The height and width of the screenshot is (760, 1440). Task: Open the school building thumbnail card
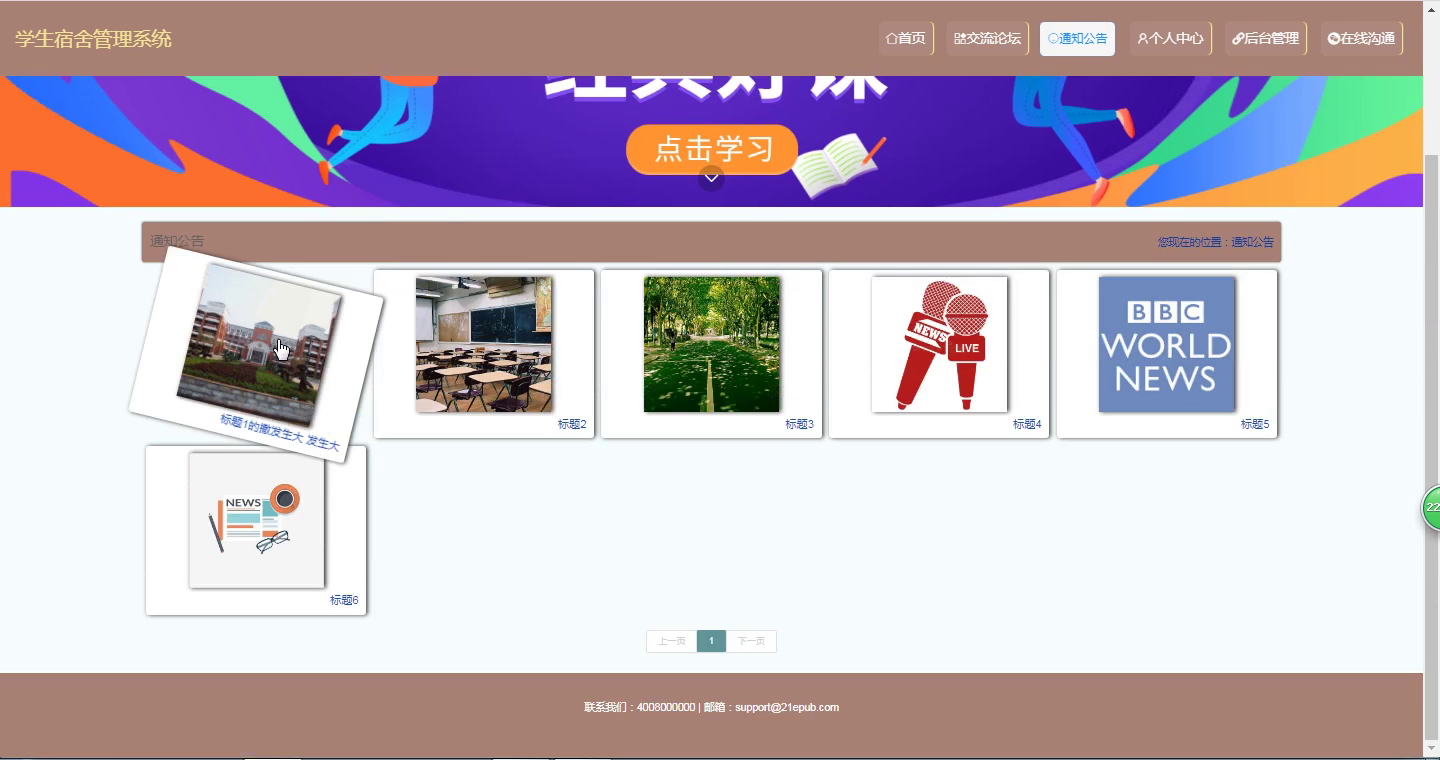[x=259, y=345]
